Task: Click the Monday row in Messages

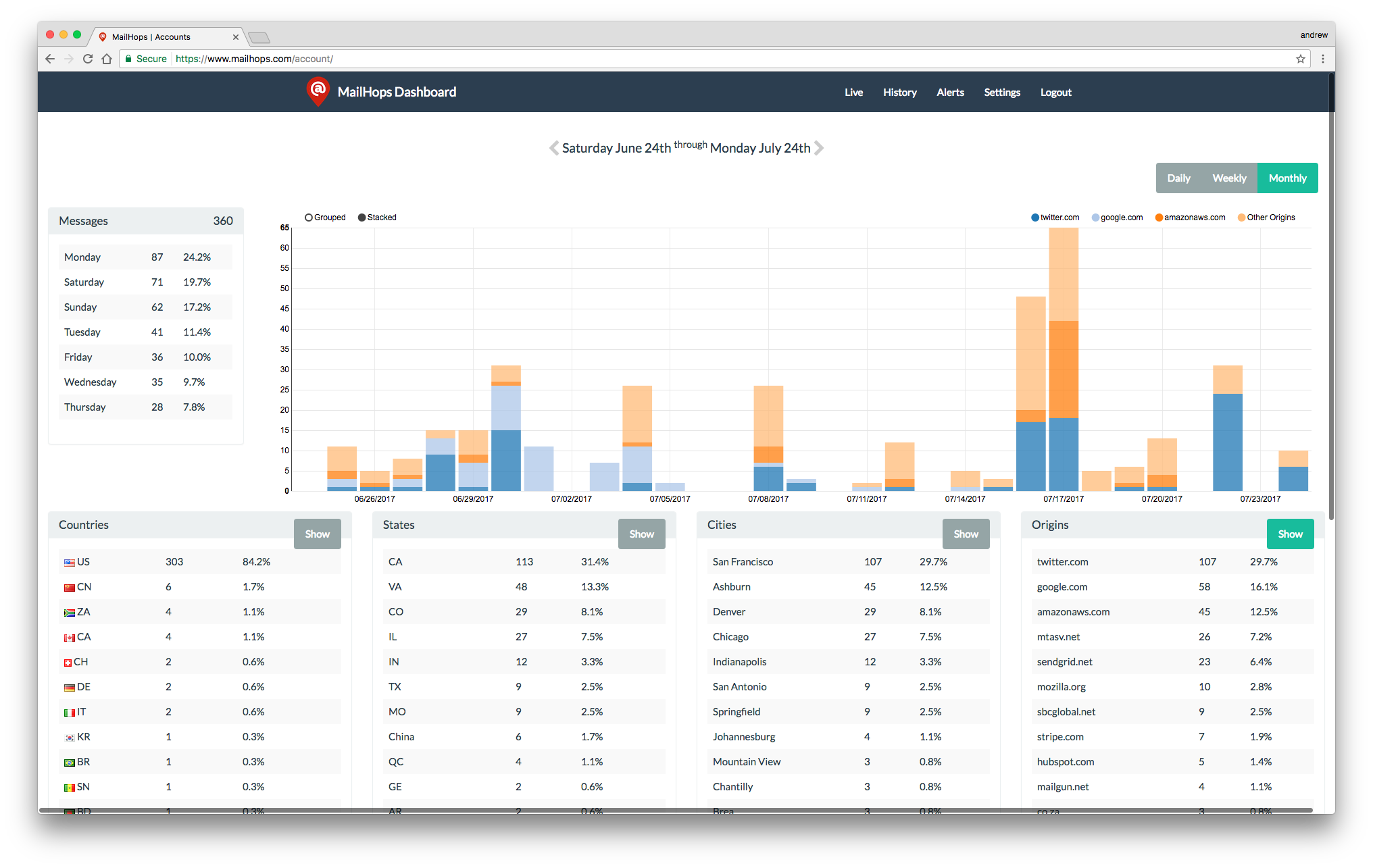Action: point(145,257)
